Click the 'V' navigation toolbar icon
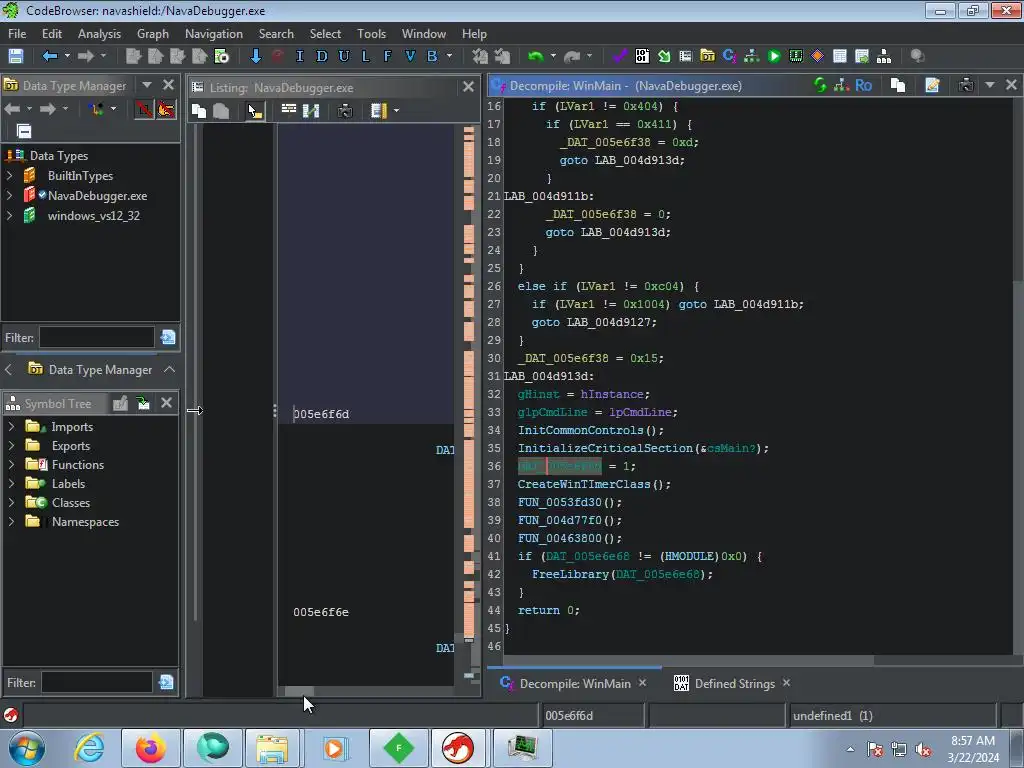This screenshot has height=768, width=1024. tap(409, 56)
